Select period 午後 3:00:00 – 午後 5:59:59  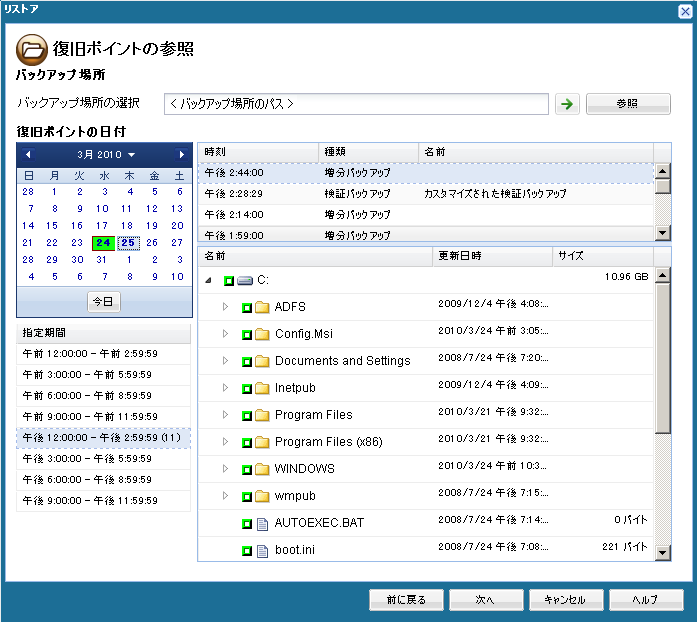pos(104,459)
